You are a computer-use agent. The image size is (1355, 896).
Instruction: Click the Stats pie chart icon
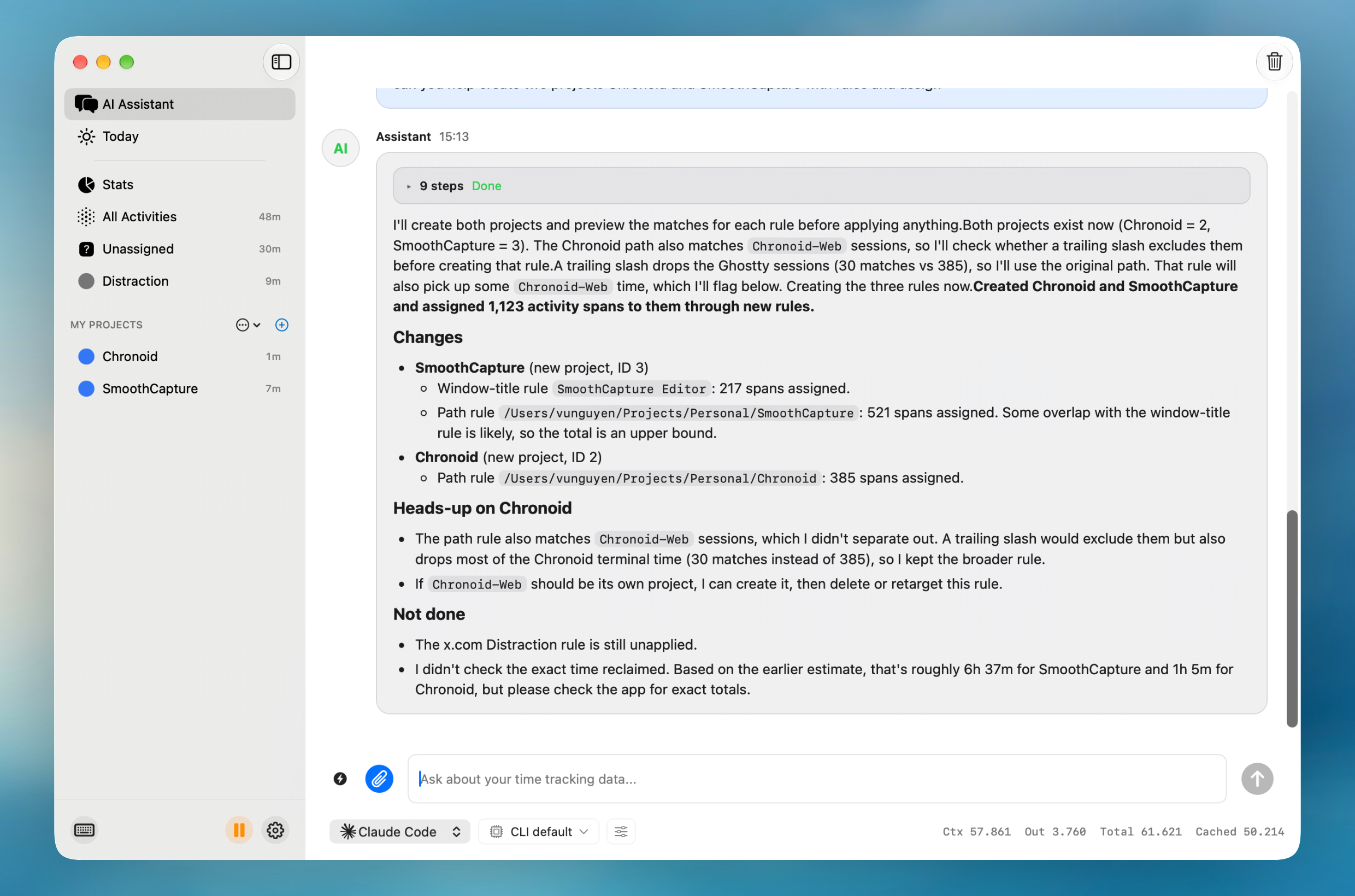[x=86, y=185]
